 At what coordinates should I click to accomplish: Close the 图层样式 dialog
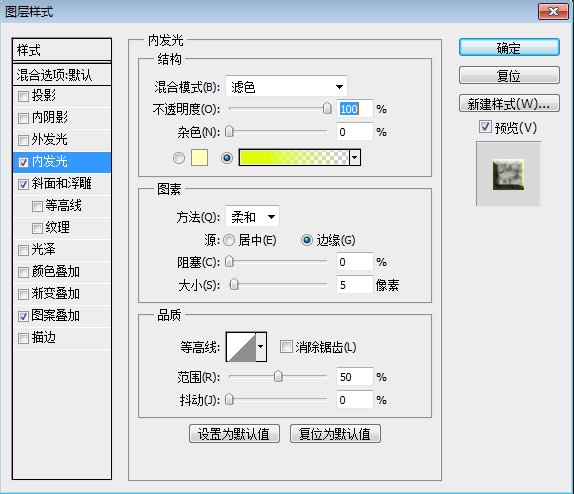point(553,12)
